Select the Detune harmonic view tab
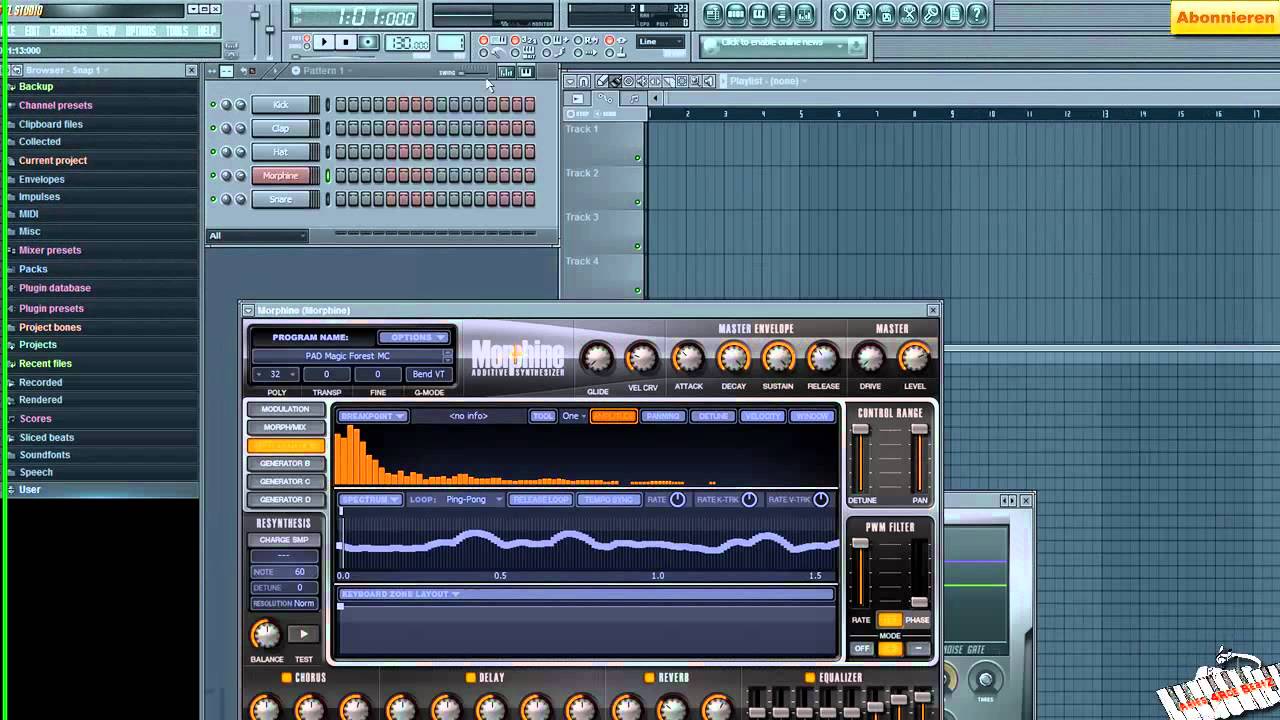 (x=713, y=416)
